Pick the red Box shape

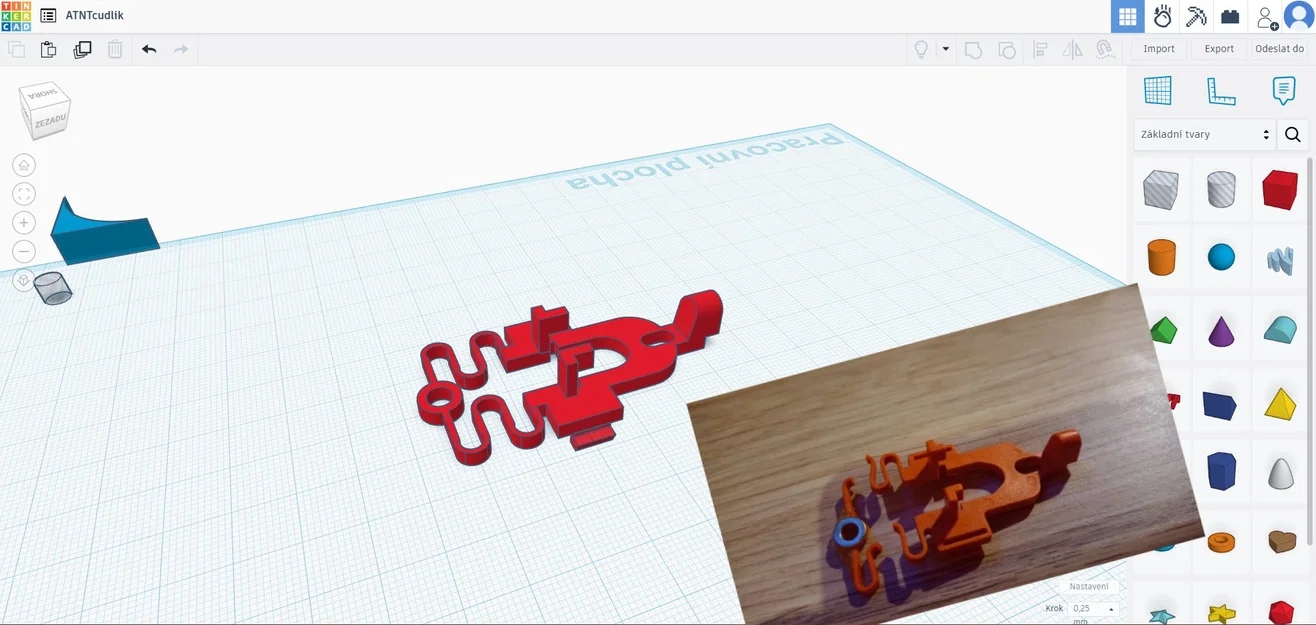tap(1280, 189)
